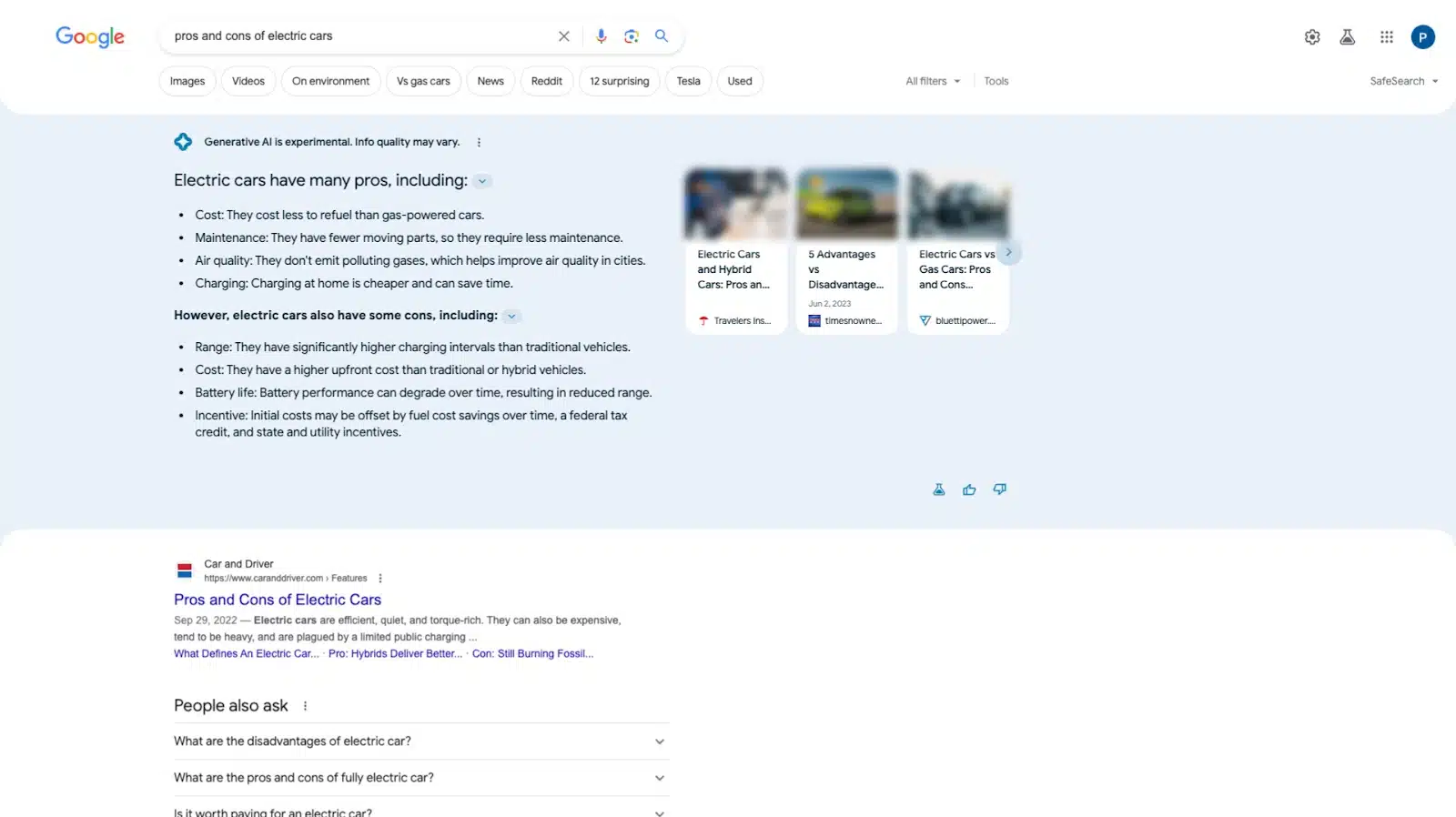This screenshot has width=1456, height=817.
Task: Click the 'Jun 2, 2023' card date
Action: click(x=830, y=304)
